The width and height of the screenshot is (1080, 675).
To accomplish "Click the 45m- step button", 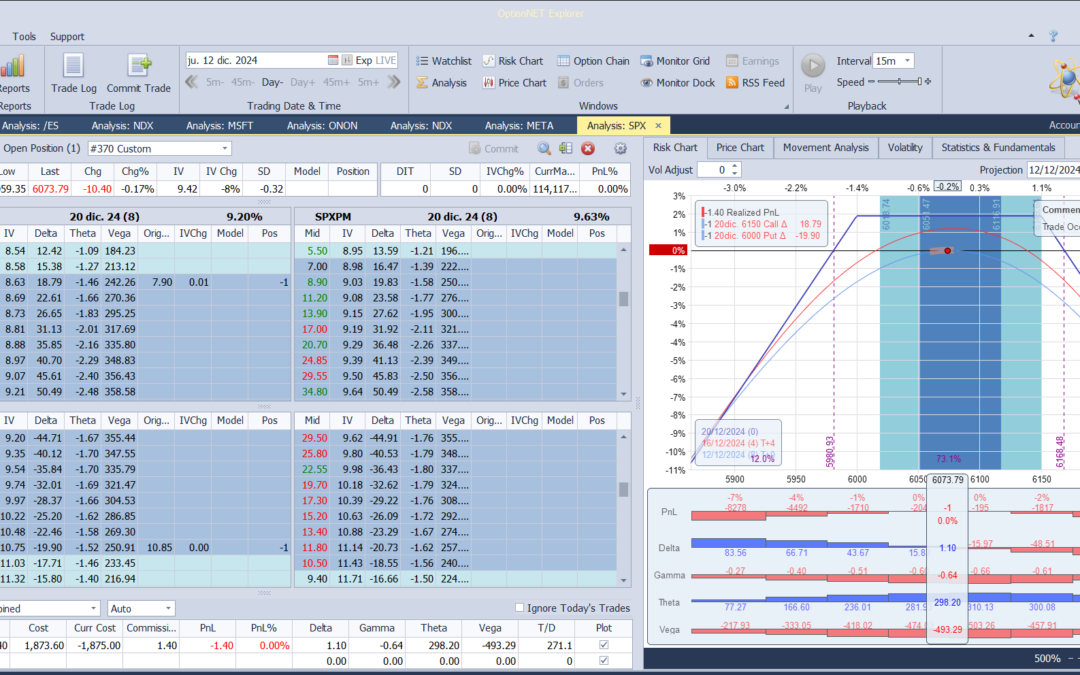I will (x=242, y=82).
